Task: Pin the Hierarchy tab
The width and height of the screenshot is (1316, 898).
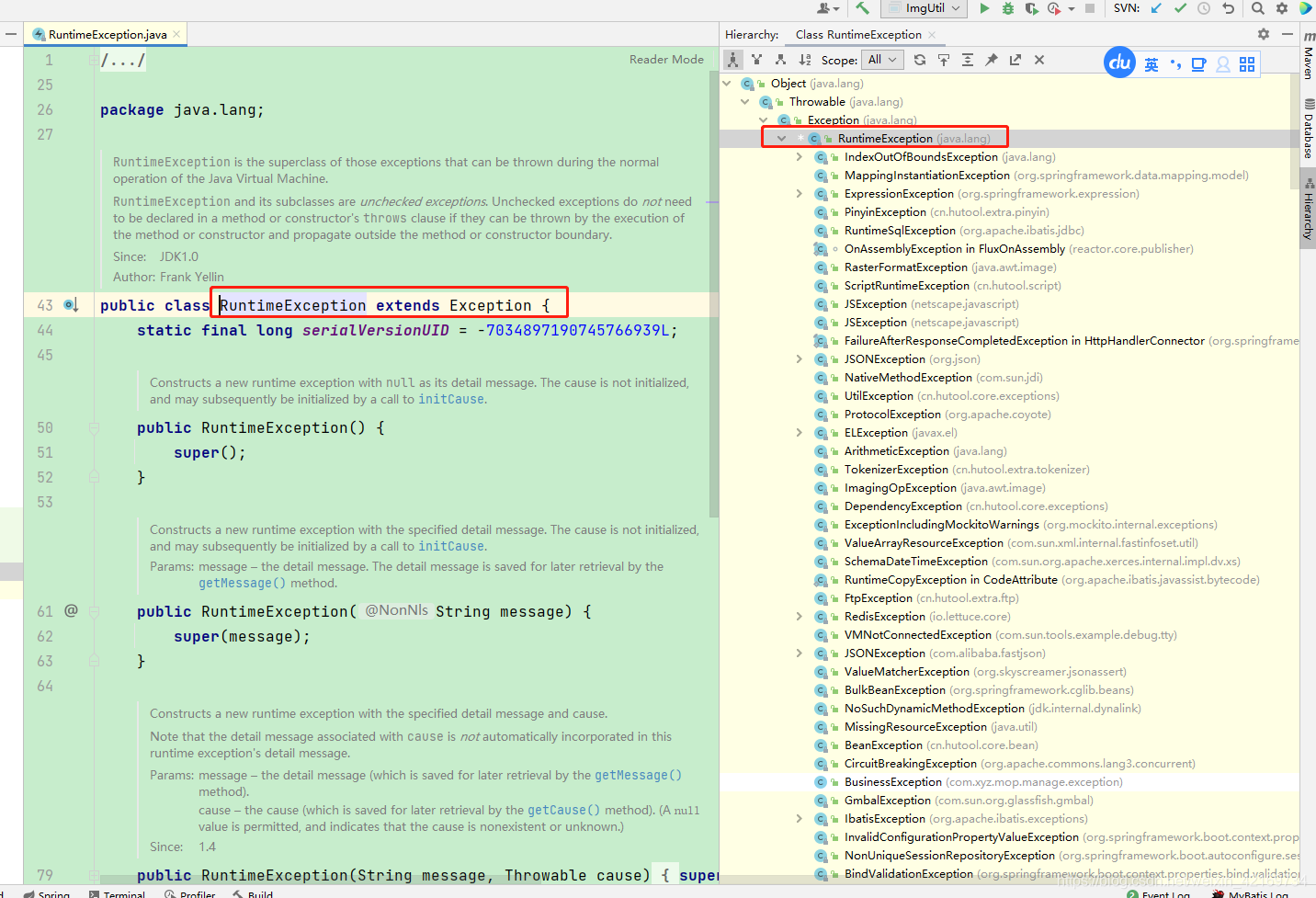Action: (x=992, y=59)
